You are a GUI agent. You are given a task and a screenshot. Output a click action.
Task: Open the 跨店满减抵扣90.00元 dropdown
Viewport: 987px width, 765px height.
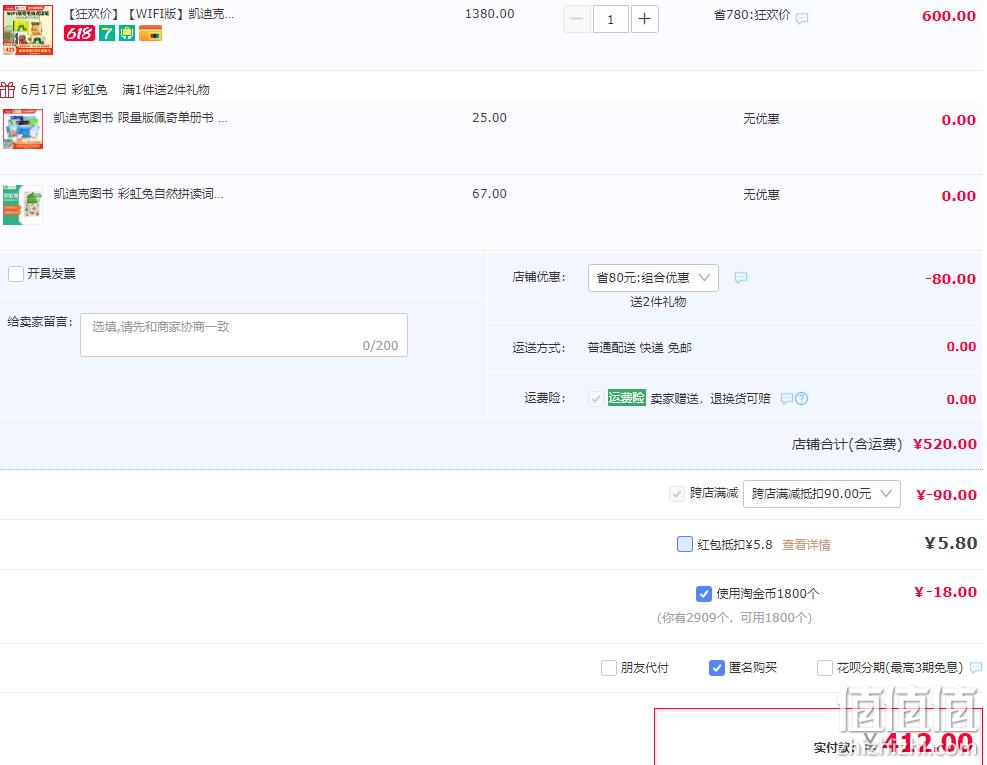821,494
